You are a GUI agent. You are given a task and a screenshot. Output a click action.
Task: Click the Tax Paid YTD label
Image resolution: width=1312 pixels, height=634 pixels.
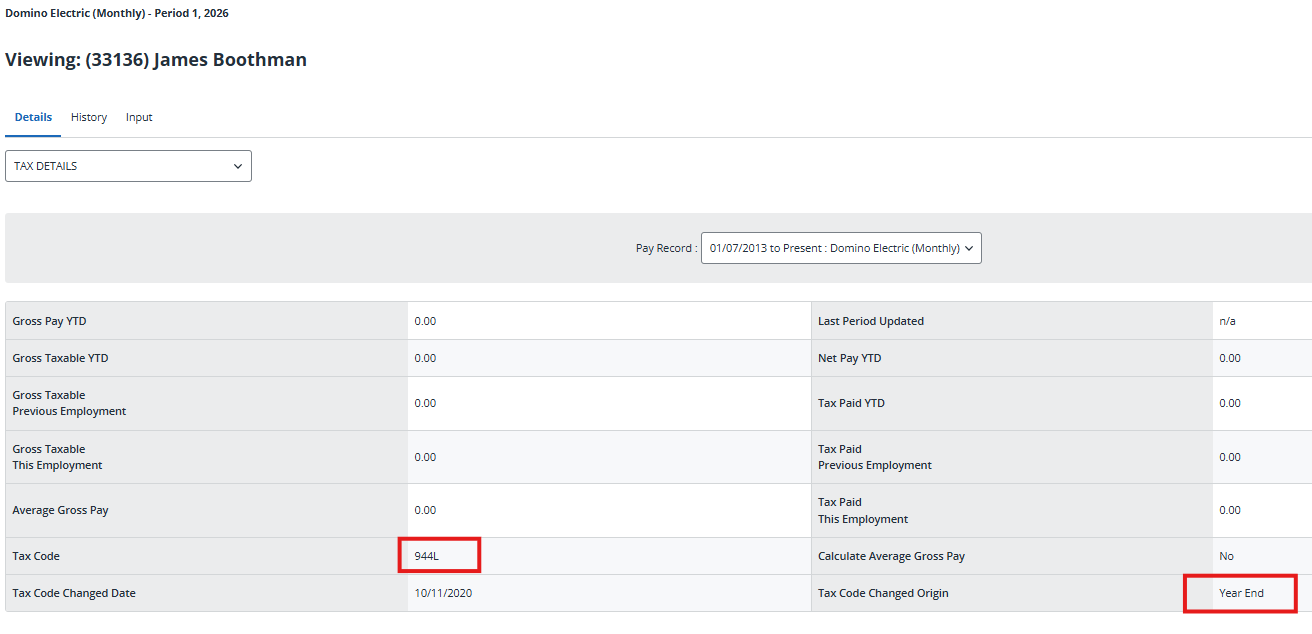[x=851, y=403]
